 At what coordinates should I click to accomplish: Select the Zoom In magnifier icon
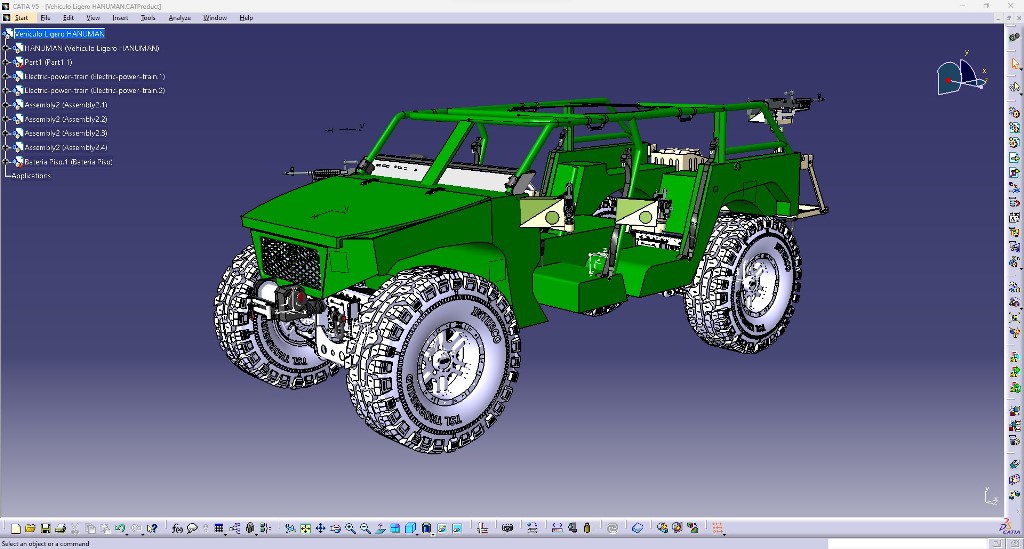[x=351, y=528]
